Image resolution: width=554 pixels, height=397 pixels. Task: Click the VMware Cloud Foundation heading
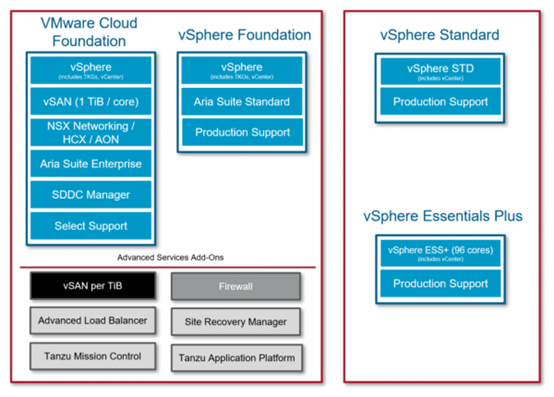pyautogui.click(x=89, y=32)
